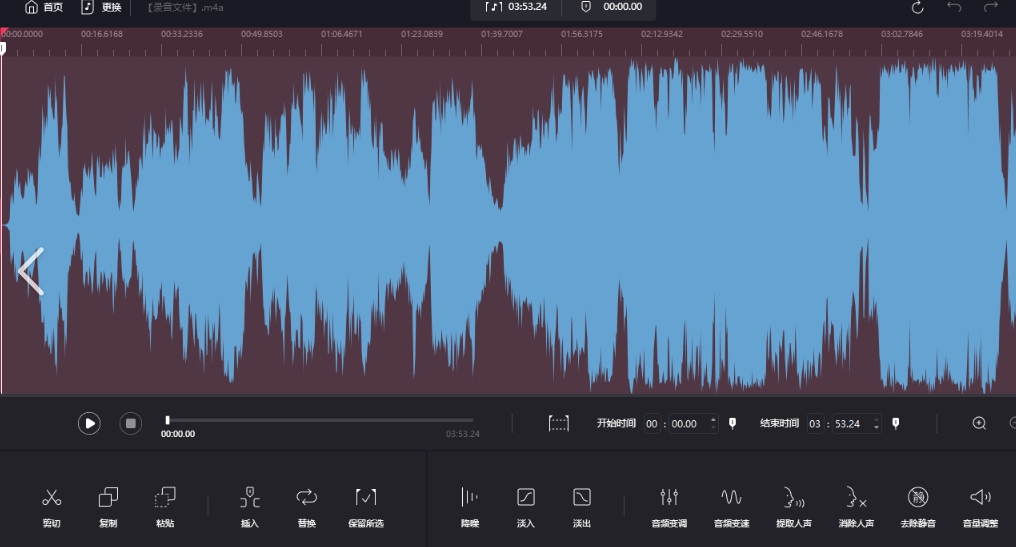Image resolution: width=1016 pixels, height=547 pixels.
Task: Click the playhead handle at timeline start
Action: 3,48
